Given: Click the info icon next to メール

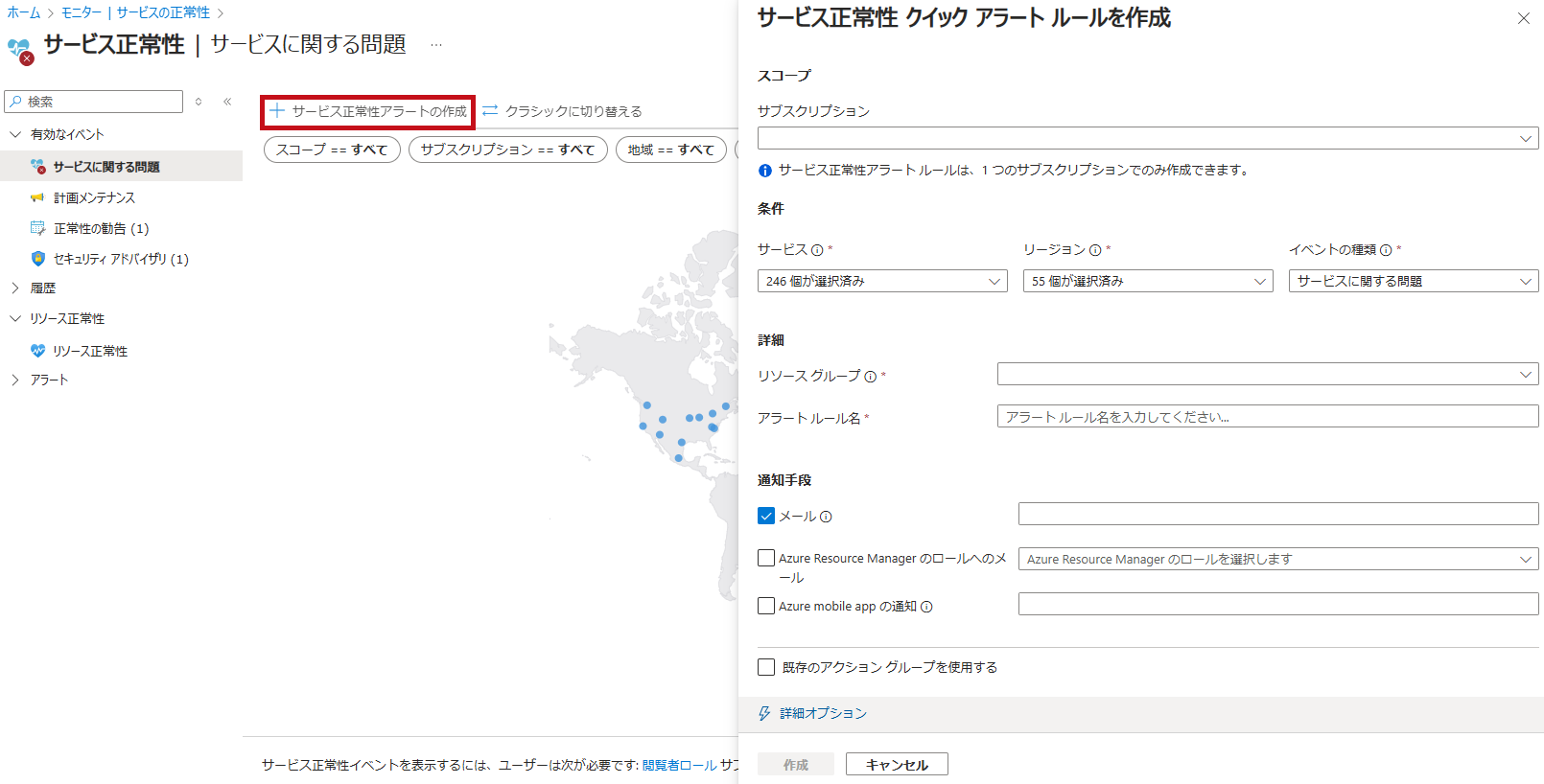Looking at the screenshot, I should pyautogui.click(x=826, y=517).
